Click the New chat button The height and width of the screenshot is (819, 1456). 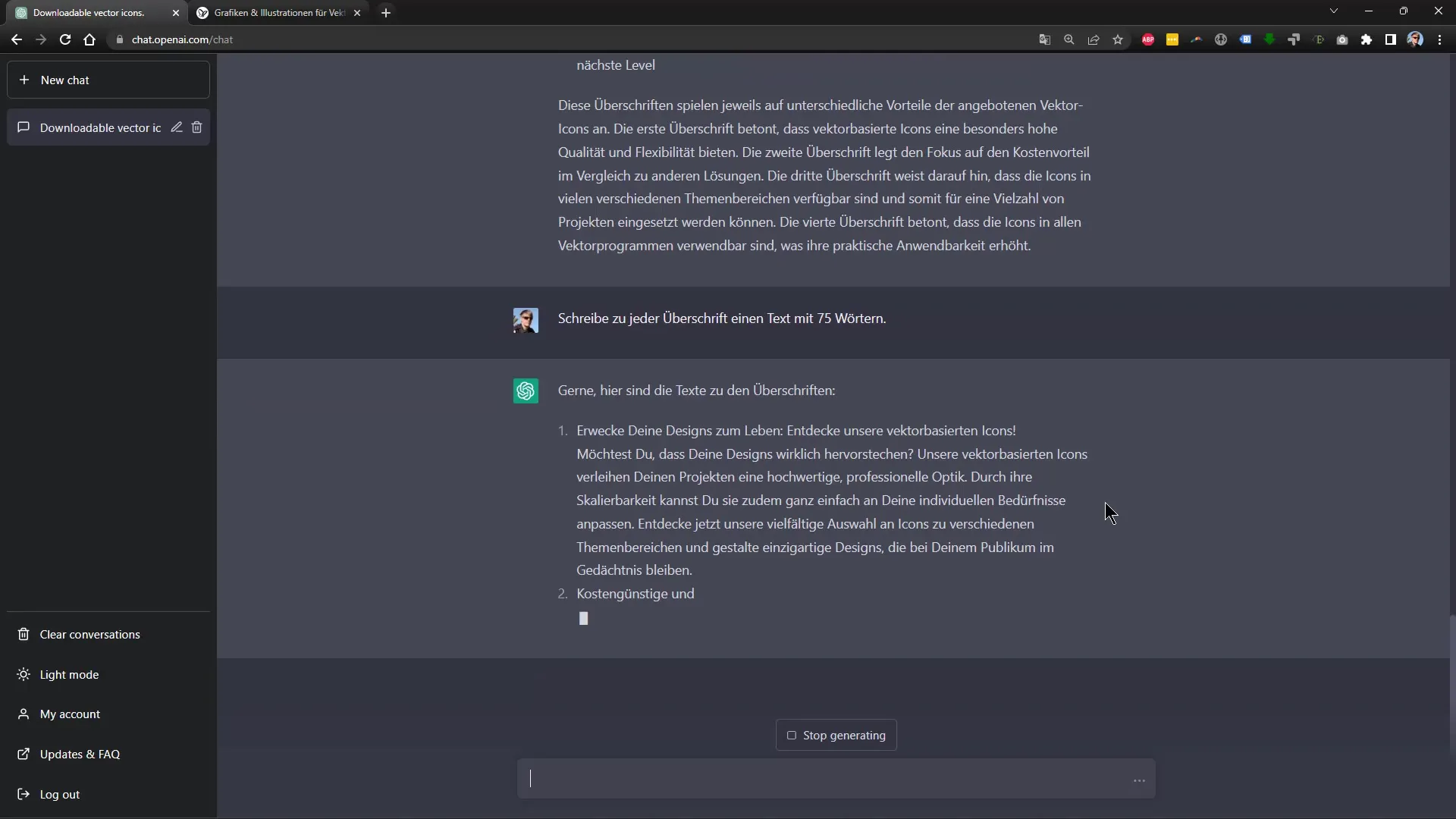[x=109, y=79]
